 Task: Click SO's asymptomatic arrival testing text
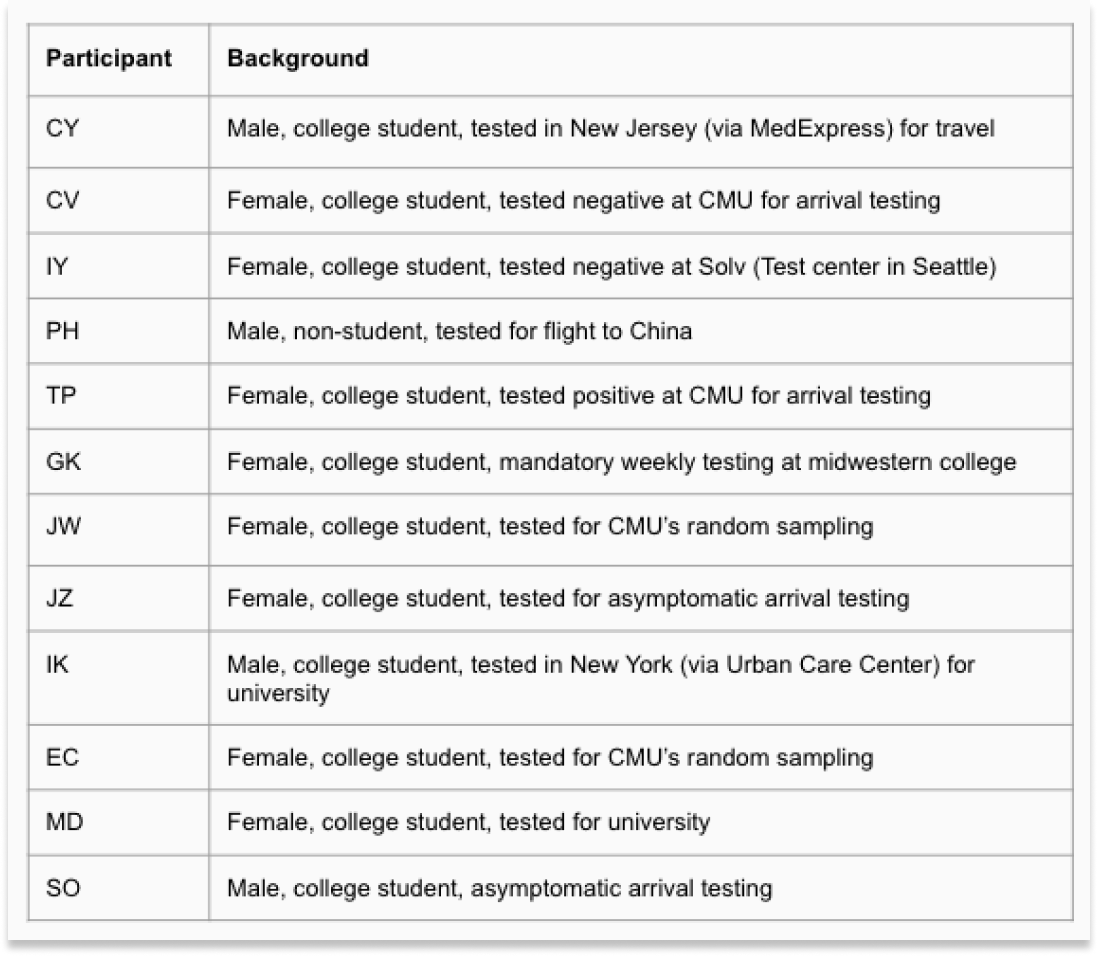499,887
